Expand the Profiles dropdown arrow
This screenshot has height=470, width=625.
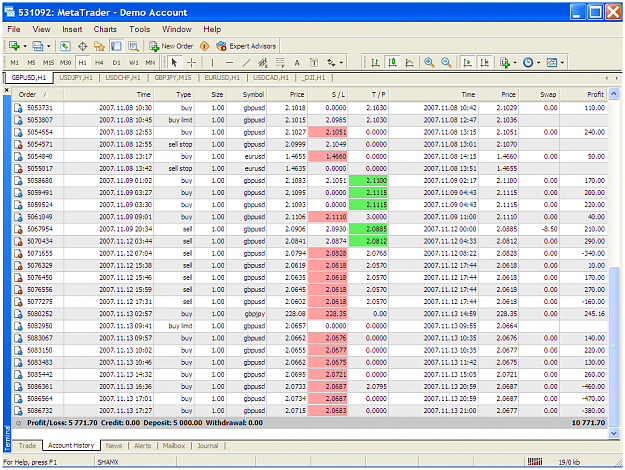48,46
